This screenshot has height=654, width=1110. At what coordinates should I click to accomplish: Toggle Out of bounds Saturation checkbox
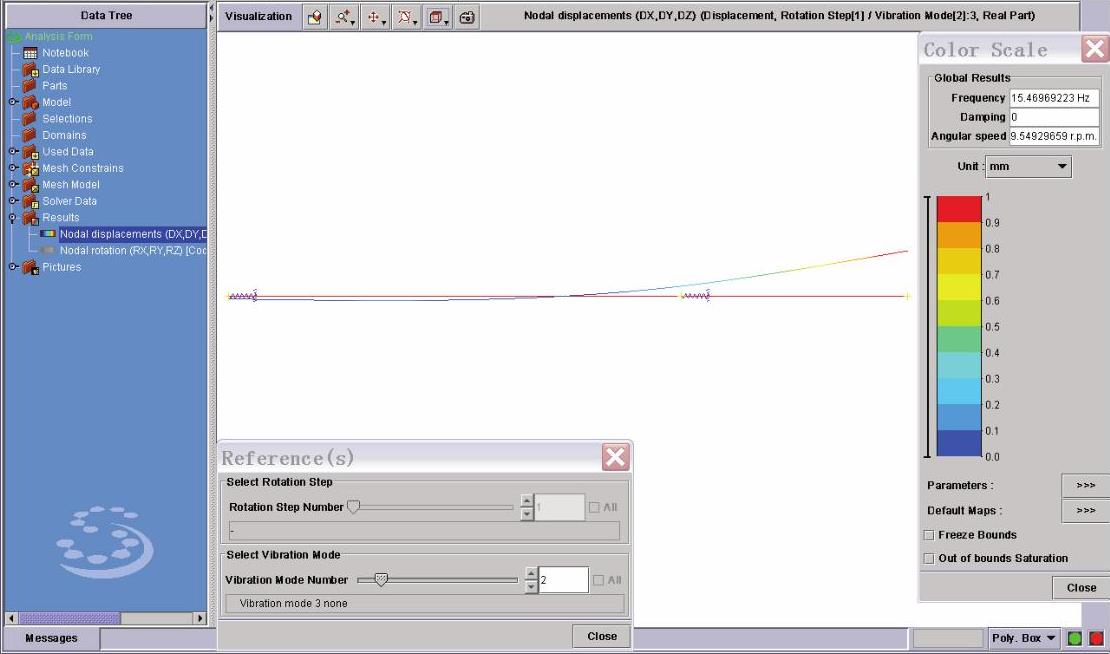coord(929,558)
